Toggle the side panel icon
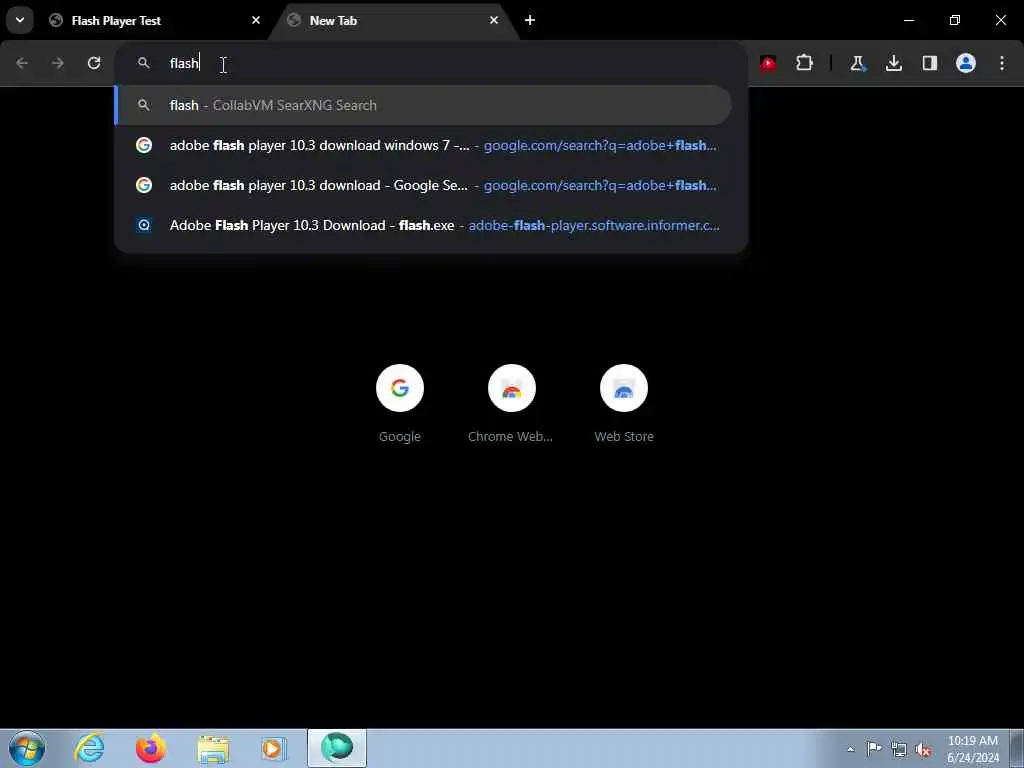Image resolution: width=1024 pixels, height=768 pixels. [929, 63]
